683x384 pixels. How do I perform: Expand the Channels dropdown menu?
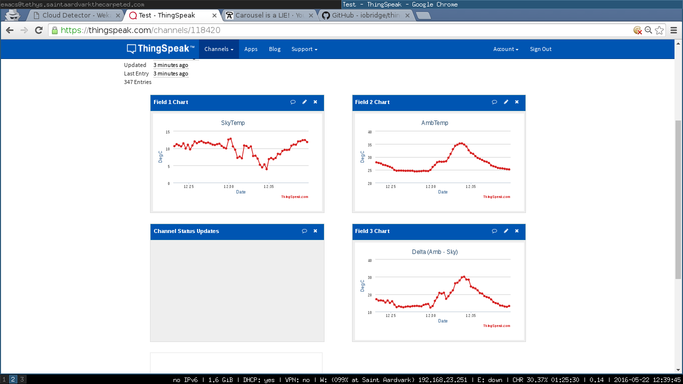click(x=219, y=49)
